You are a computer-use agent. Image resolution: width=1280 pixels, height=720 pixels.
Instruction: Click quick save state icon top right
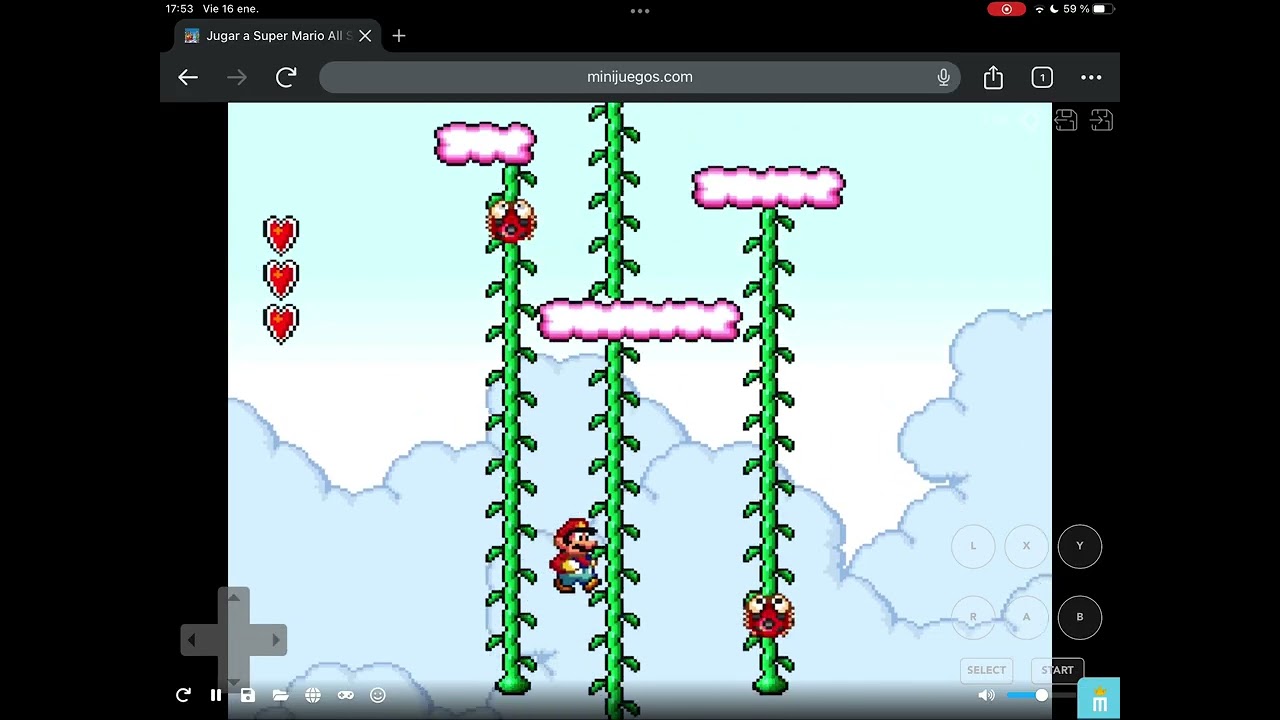[x=1065, y=120]
